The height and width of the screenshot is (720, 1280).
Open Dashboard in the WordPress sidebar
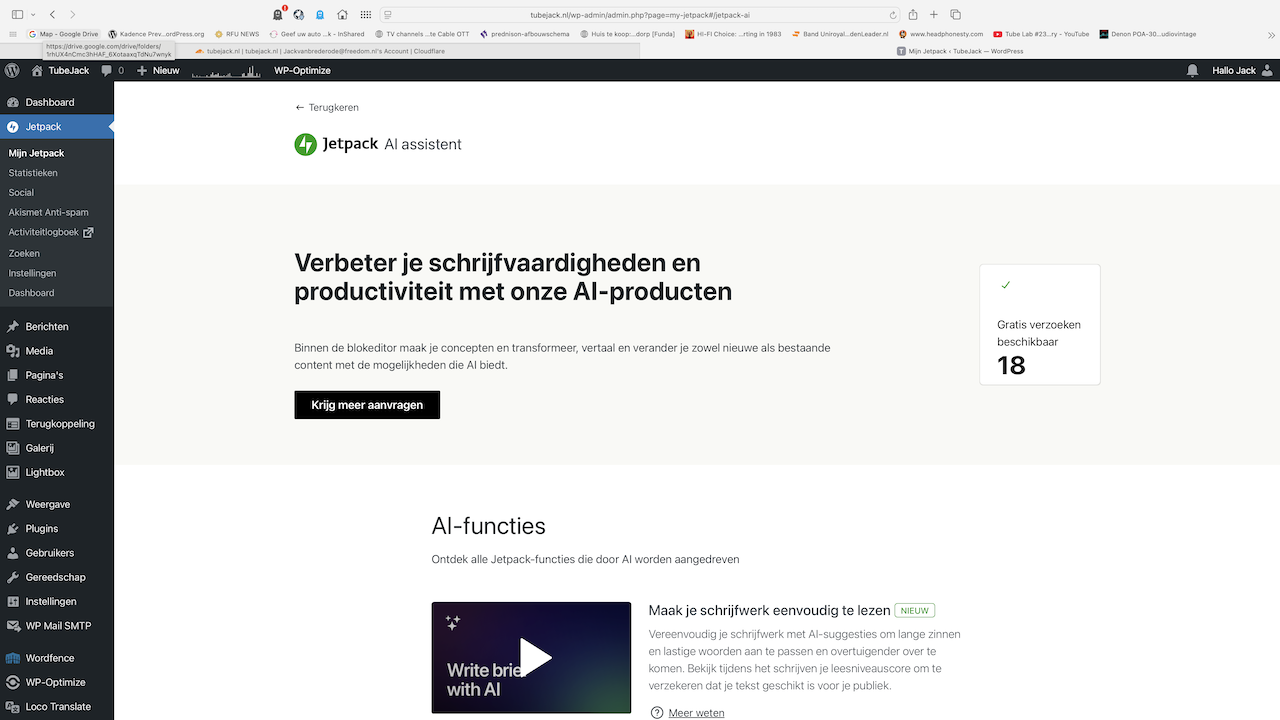57,102
